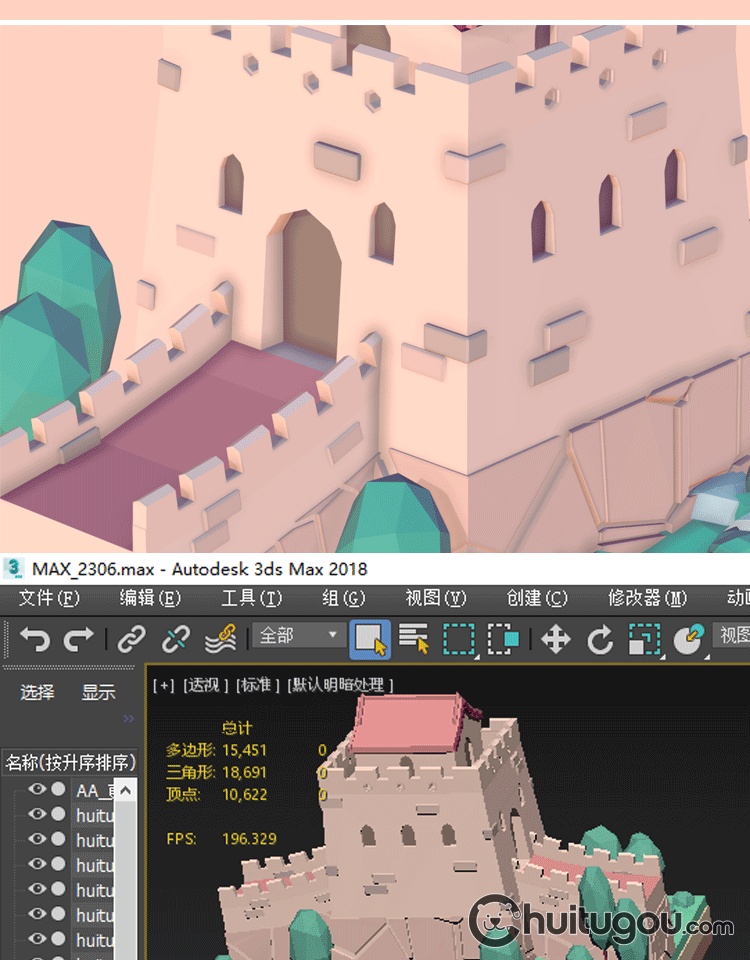Activate the Select and Rotate tool
750x960 pixels.
[600, 640]
